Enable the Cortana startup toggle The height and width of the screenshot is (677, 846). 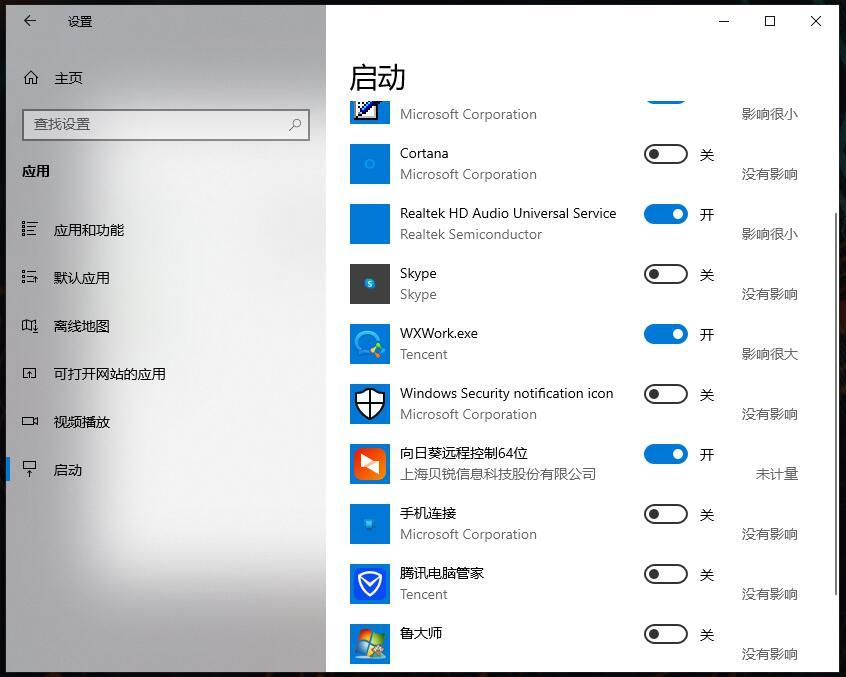pos(665,154)
